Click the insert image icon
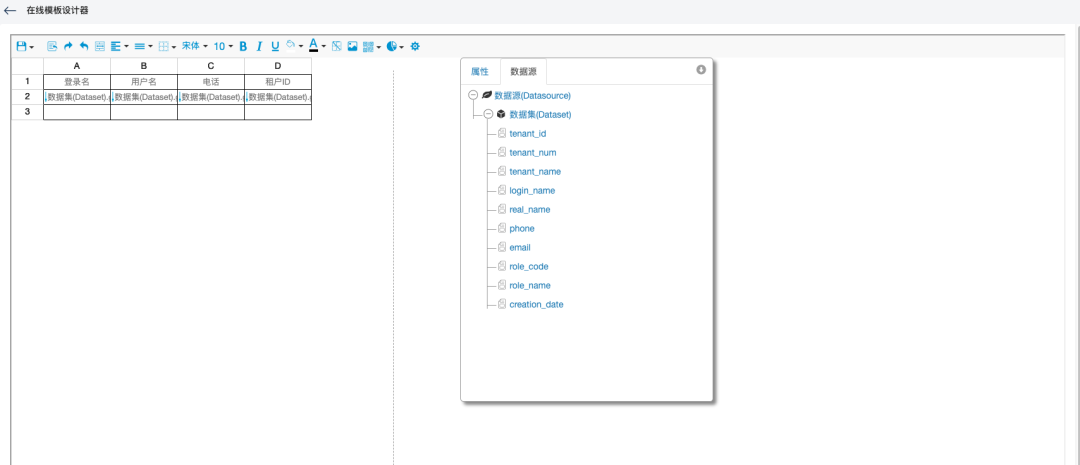 [352, 46]
